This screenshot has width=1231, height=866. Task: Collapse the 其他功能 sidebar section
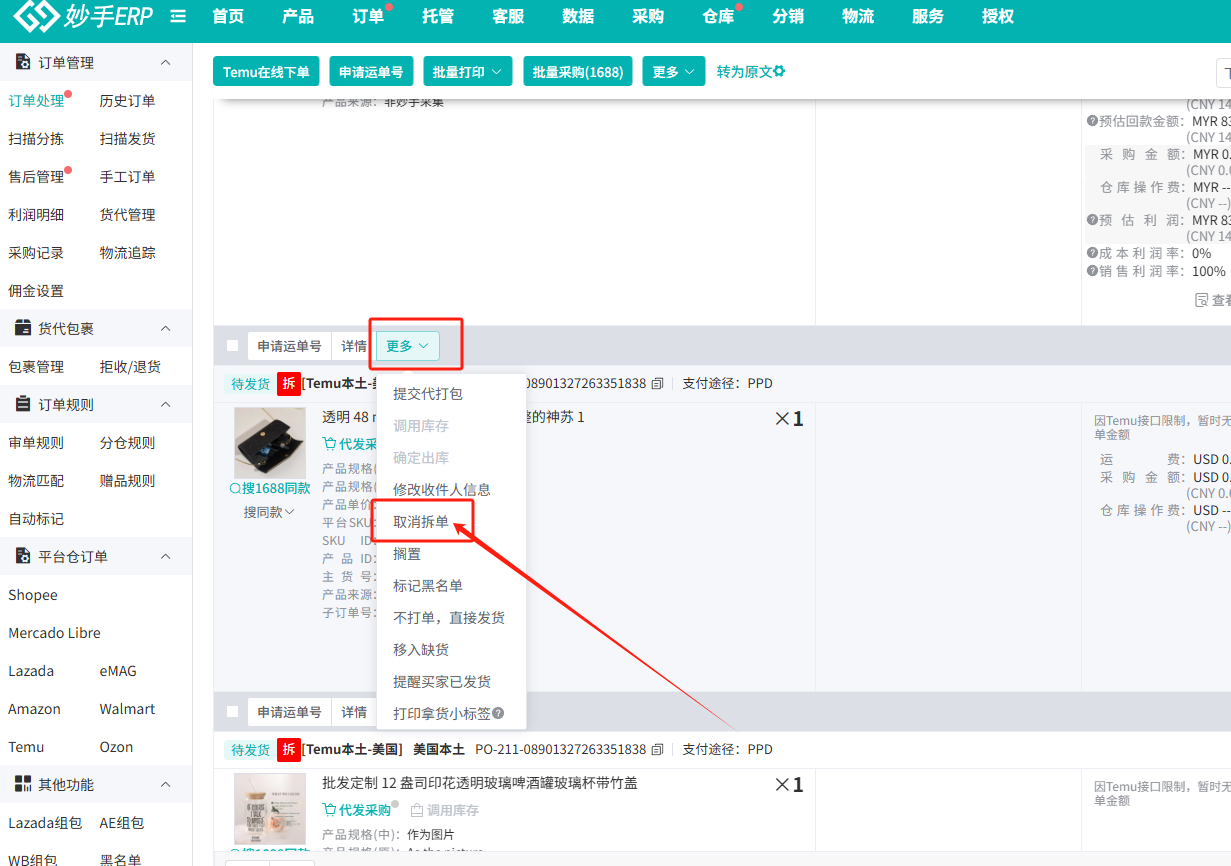tap(166, 784)
